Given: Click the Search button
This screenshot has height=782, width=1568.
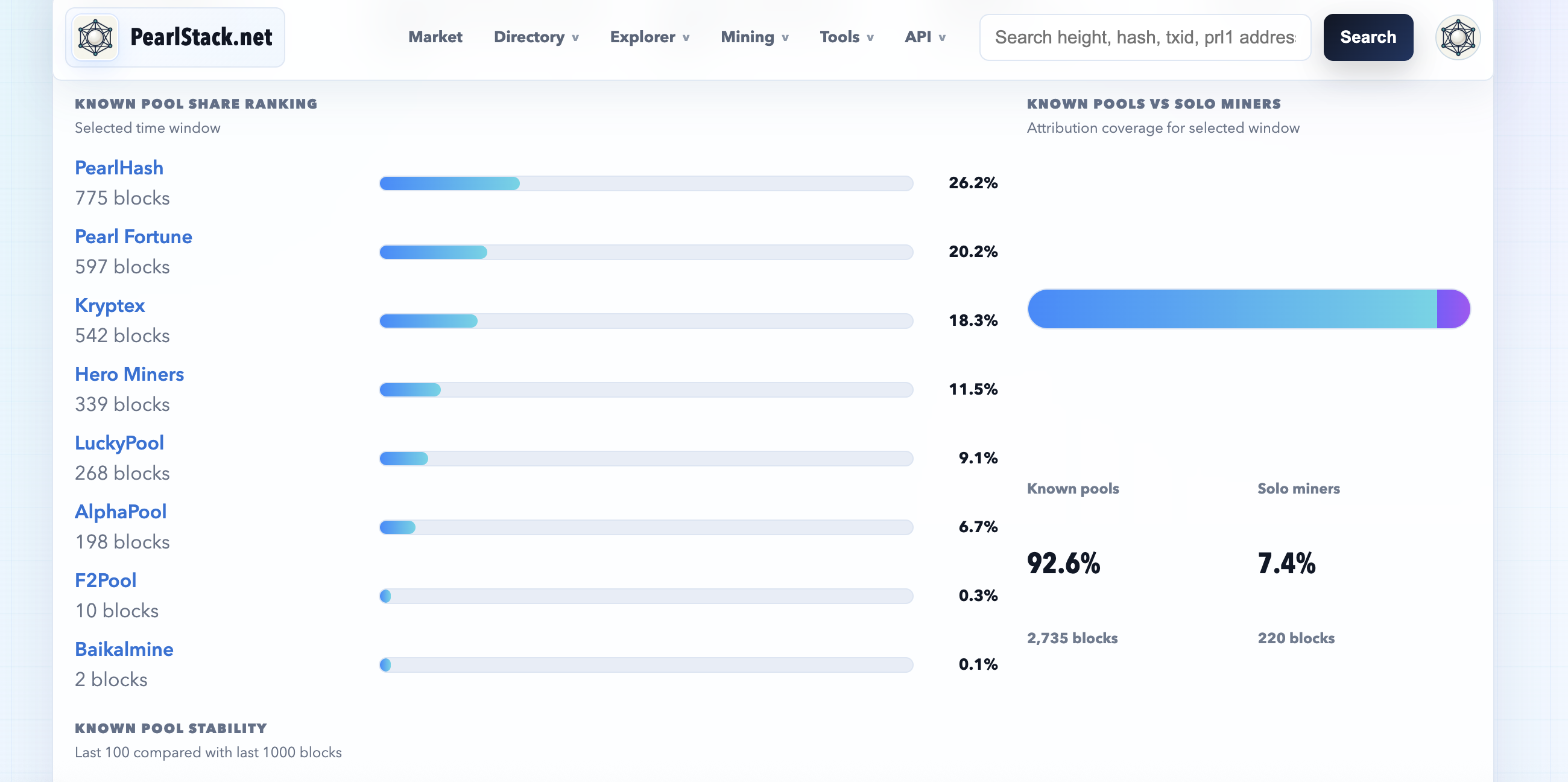Looking at the screenshot, I should (1368, 37).
